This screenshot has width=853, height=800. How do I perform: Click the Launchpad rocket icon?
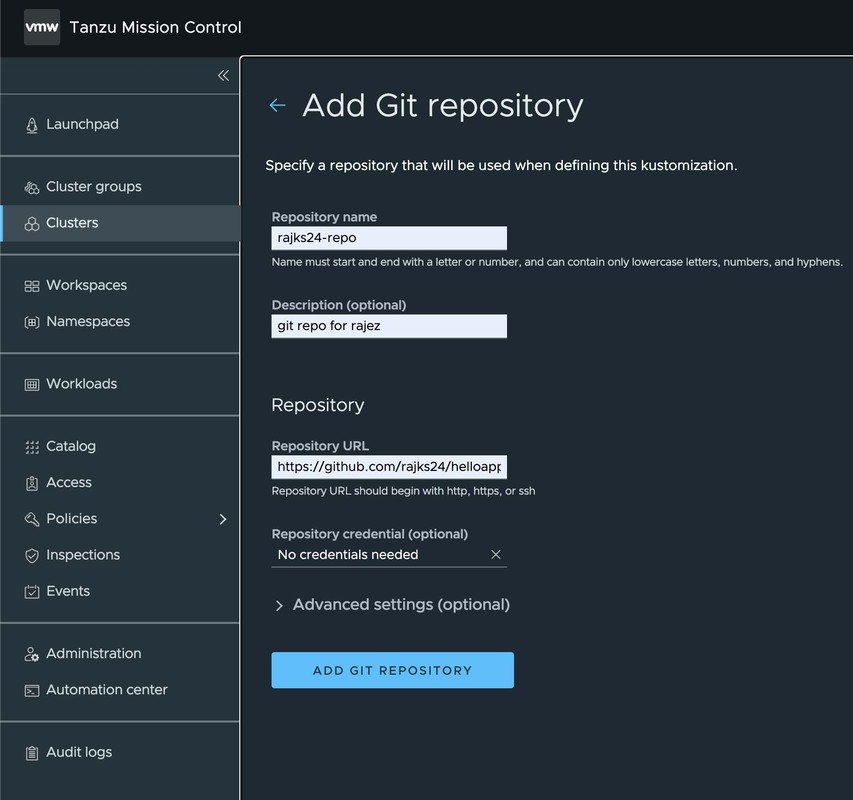coord(31,125)
